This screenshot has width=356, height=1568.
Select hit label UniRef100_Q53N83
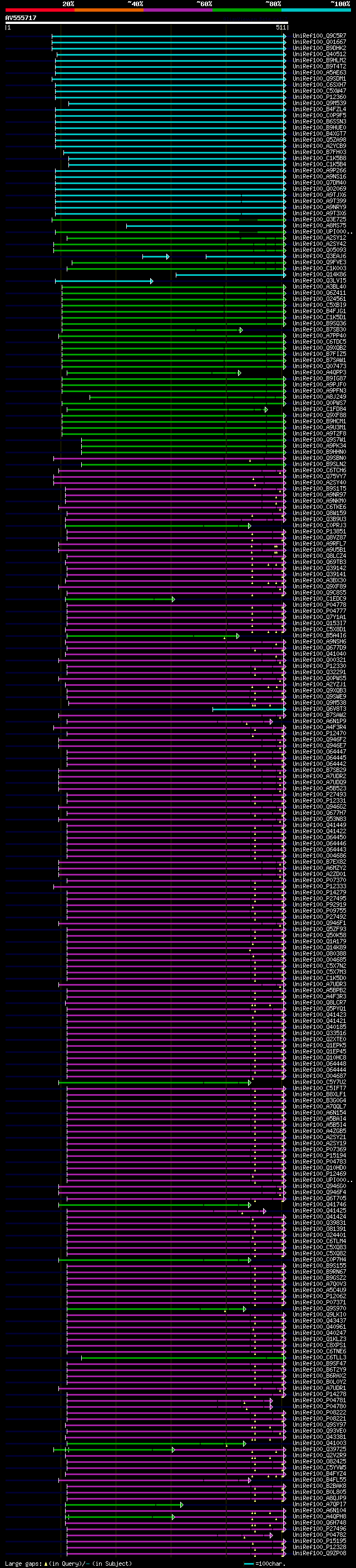coord(319,819)
